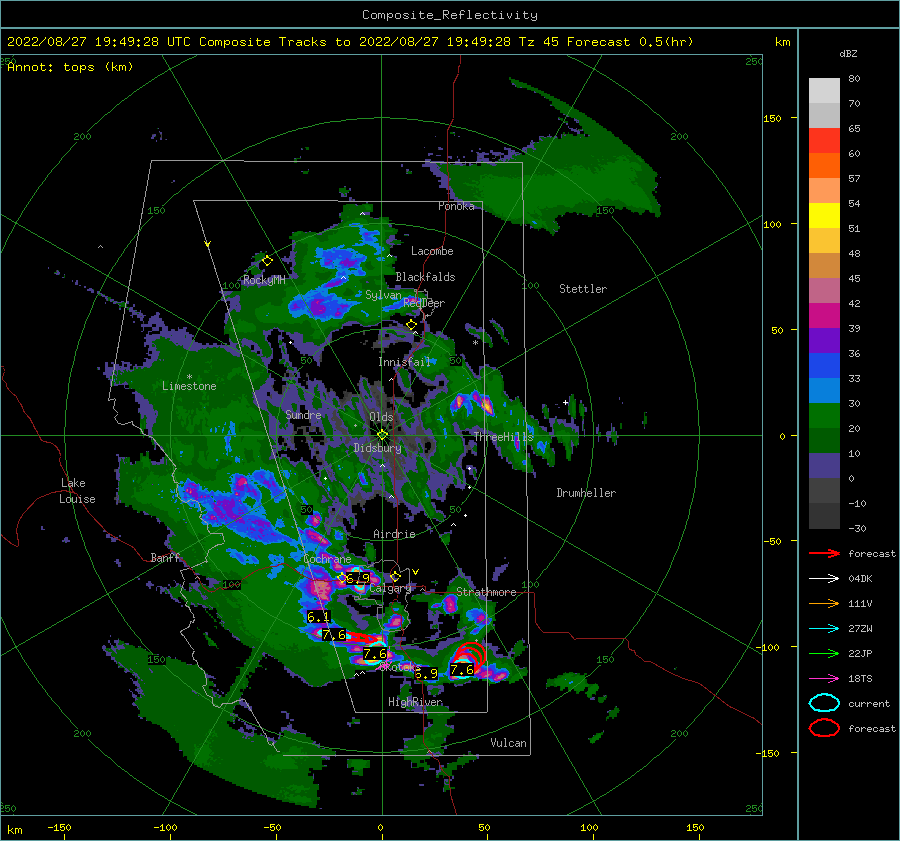
Task: Click the Didsbury town label
Action: pos(378,448)
